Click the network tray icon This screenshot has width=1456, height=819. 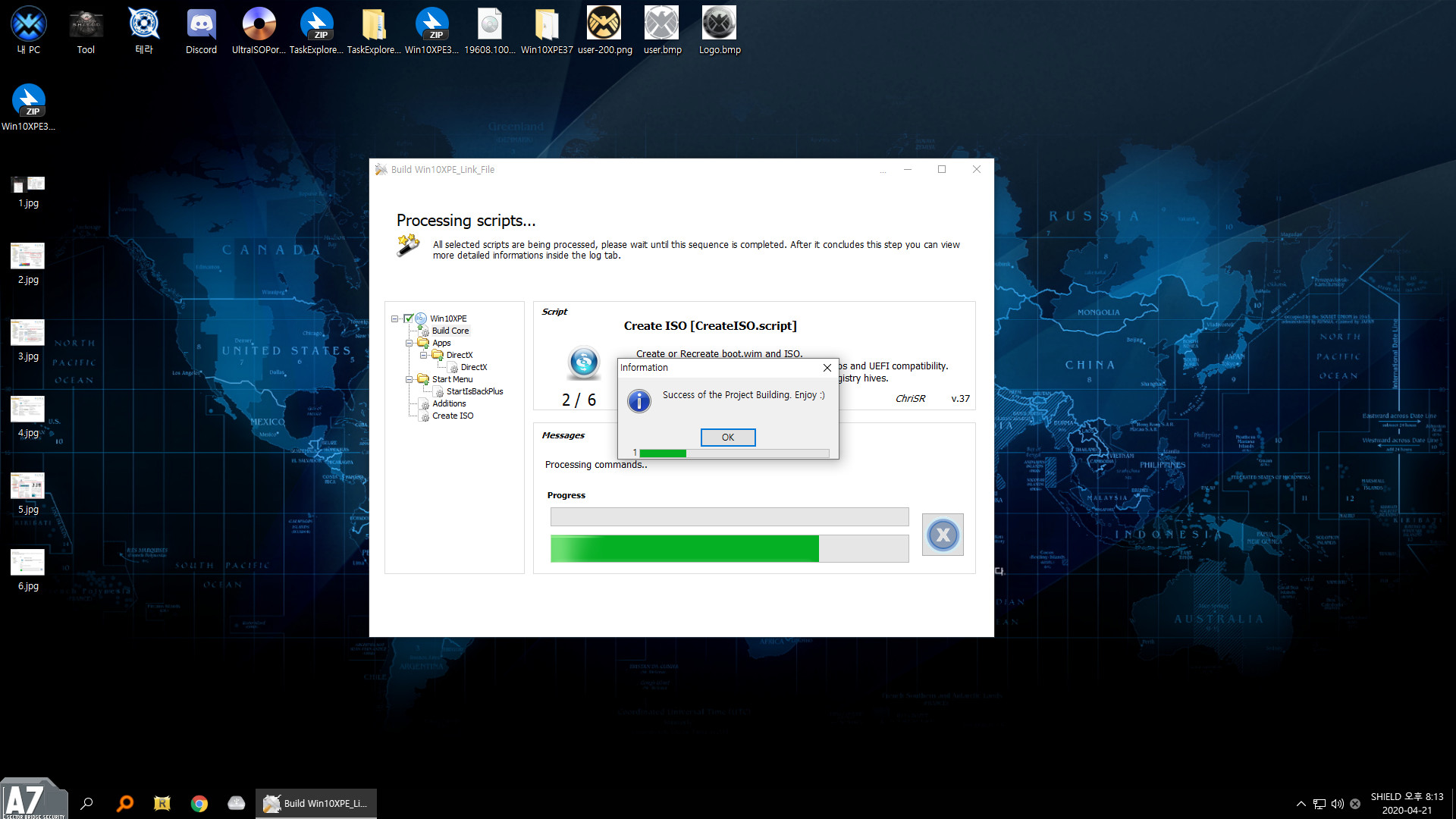point(1319,804)
